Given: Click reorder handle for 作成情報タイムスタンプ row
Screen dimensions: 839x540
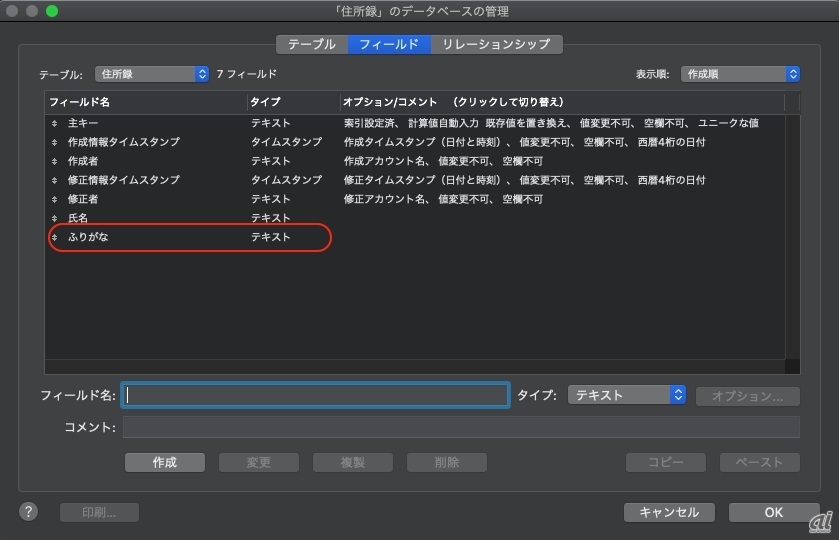Looking at the screenshot, I should click(55, 142).
